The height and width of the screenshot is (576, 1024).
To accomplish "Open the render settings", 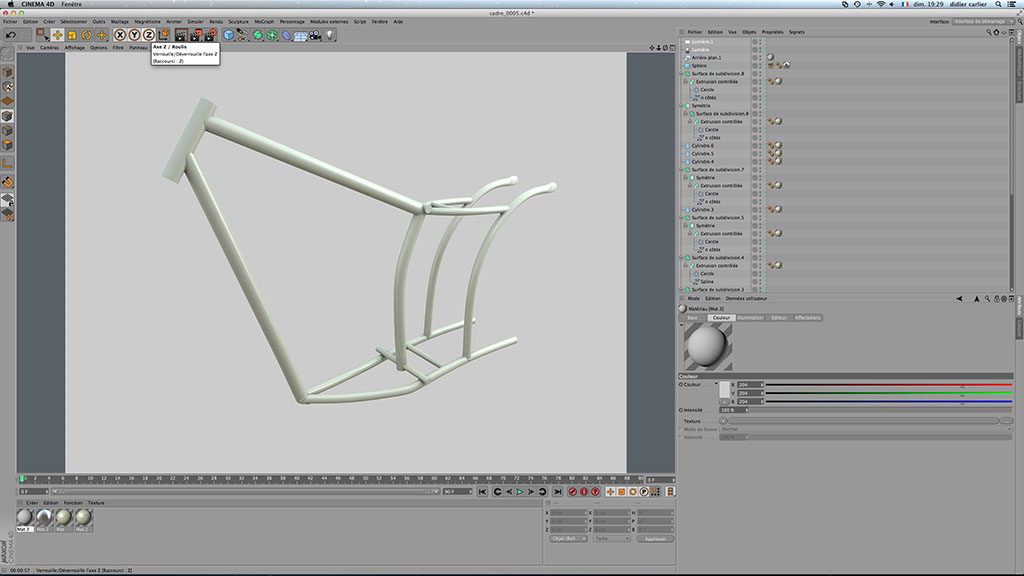I will [x=210, y=35].
